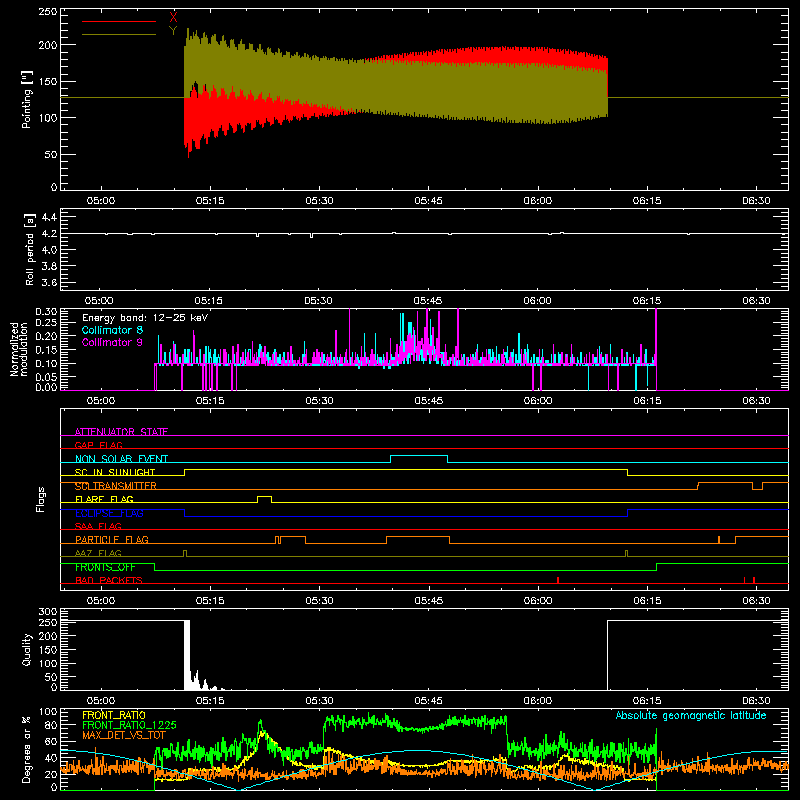Click '05:30' time label under Flags plot

(x=319, y=601)
